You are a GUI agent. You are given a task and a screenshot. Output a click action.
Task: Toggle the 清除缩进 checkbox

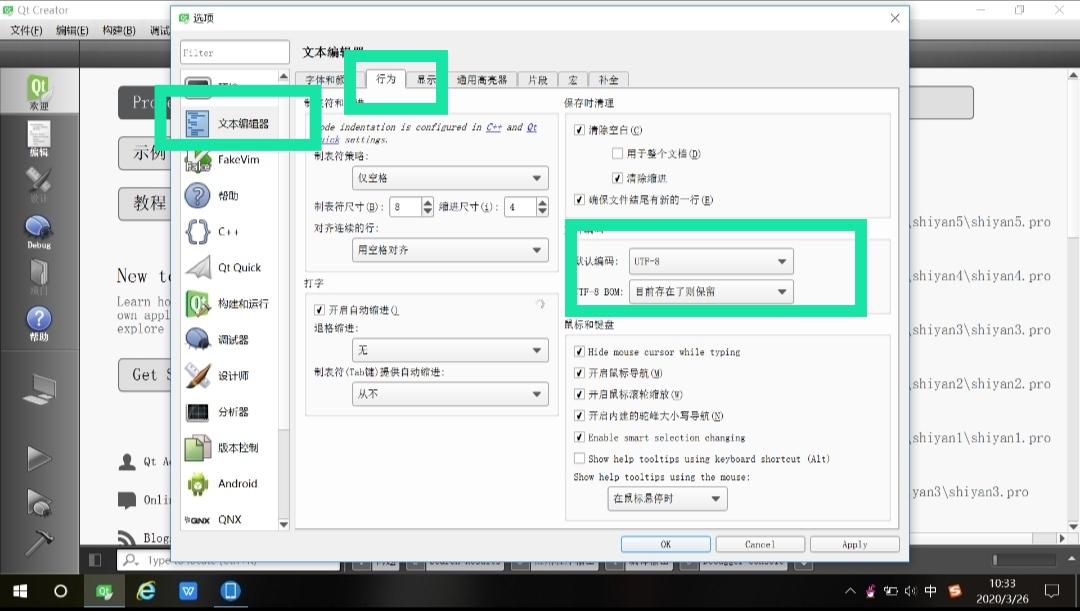tap(617, 178)
